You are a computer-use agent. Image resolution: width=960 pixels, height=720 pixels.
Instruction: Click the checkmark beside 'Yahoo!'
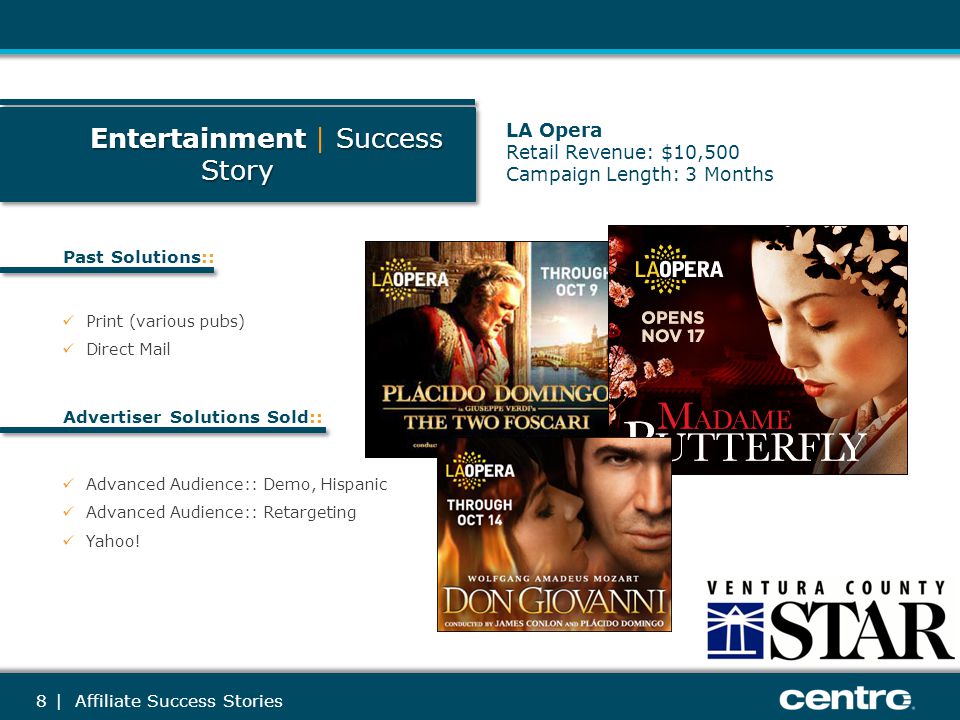(69, 540)
